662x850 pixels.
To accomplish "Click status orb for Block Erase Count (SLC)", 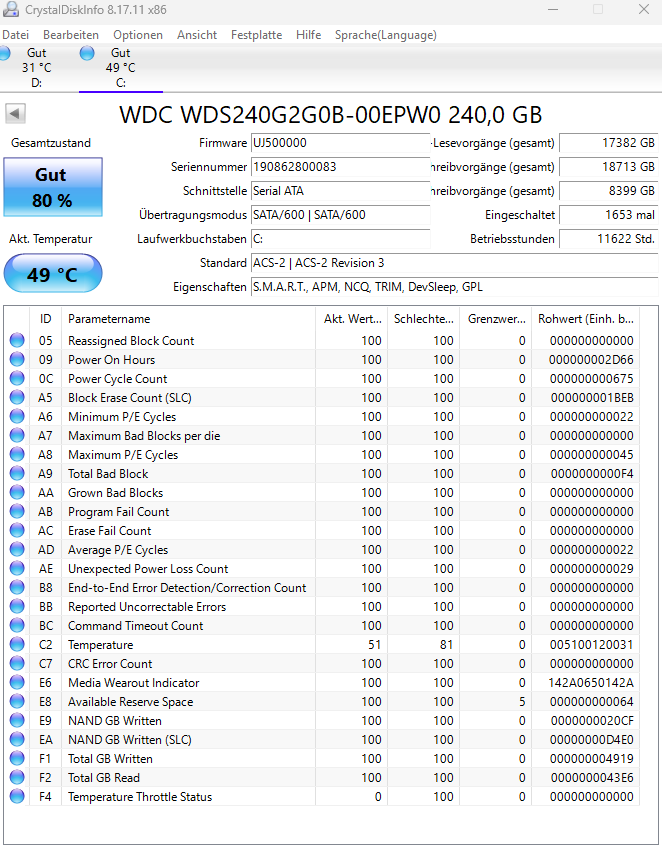I will [x=17, y=397].
